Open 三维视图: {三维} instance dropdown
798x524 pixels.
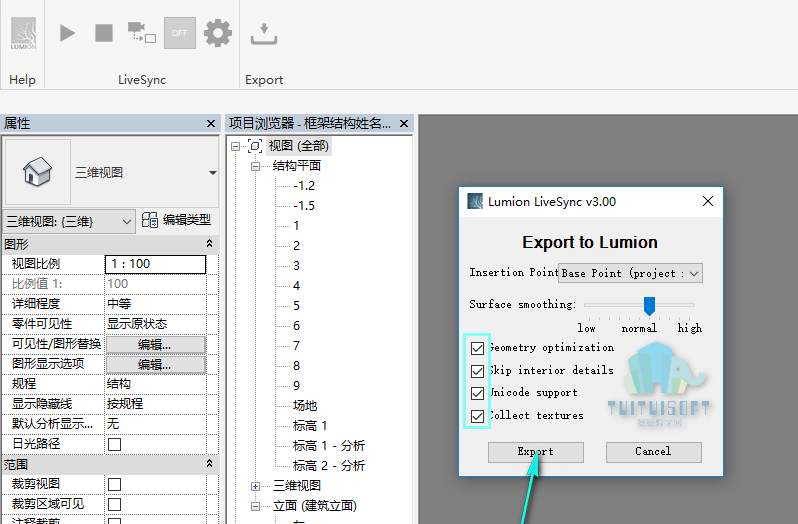pos(69,222)
